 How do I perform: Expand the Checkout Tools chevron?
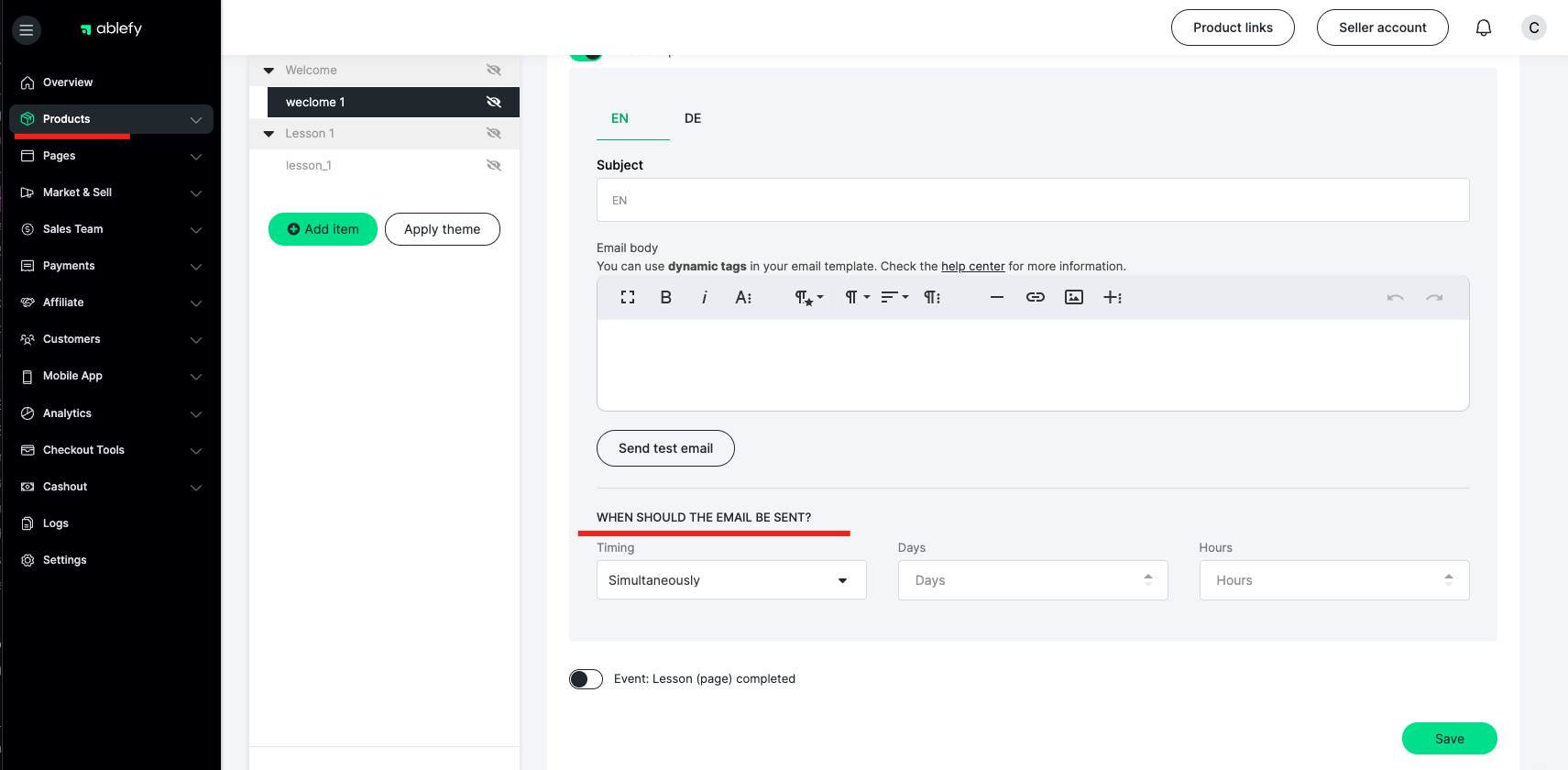pos(196,451)
